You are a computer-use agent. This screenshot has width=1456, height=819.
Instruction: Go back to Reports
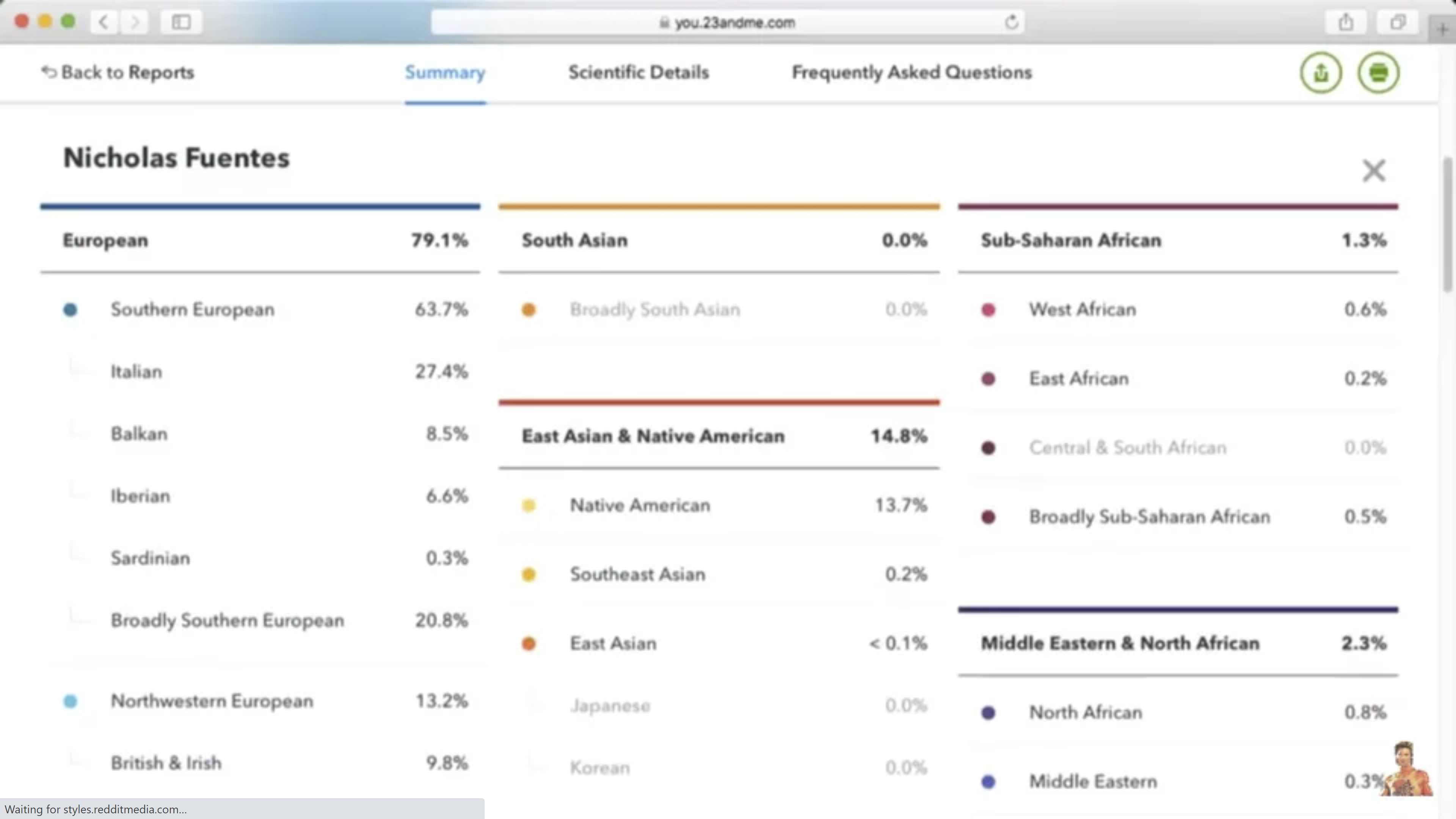[118, 72]
